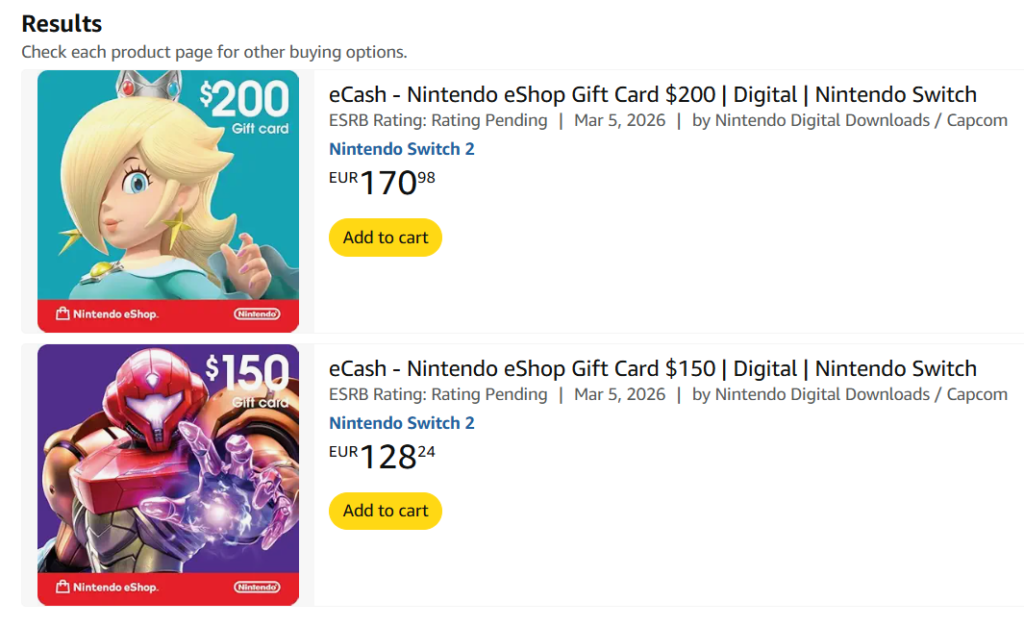This screenshot has width=1024, height=626.
Task: Add the $150 eShop gift card to cart
Action: pyautogui.click(x=385, y=510)
